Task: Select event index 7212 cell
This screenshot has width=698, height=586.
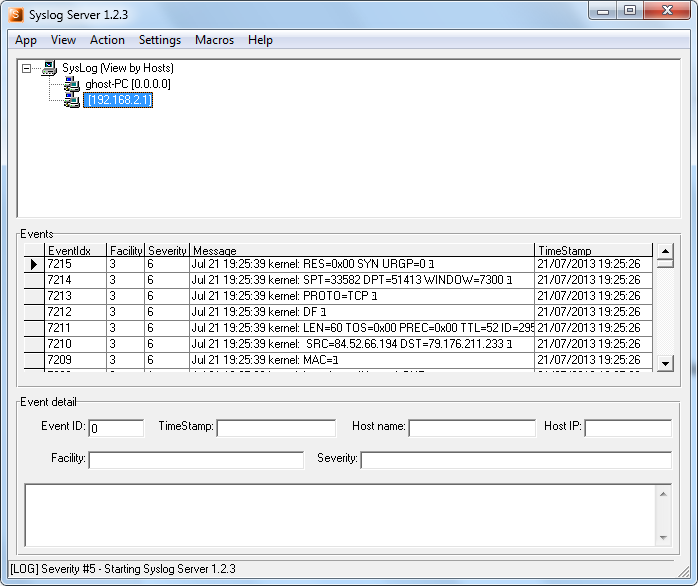Action: (76, 313)
